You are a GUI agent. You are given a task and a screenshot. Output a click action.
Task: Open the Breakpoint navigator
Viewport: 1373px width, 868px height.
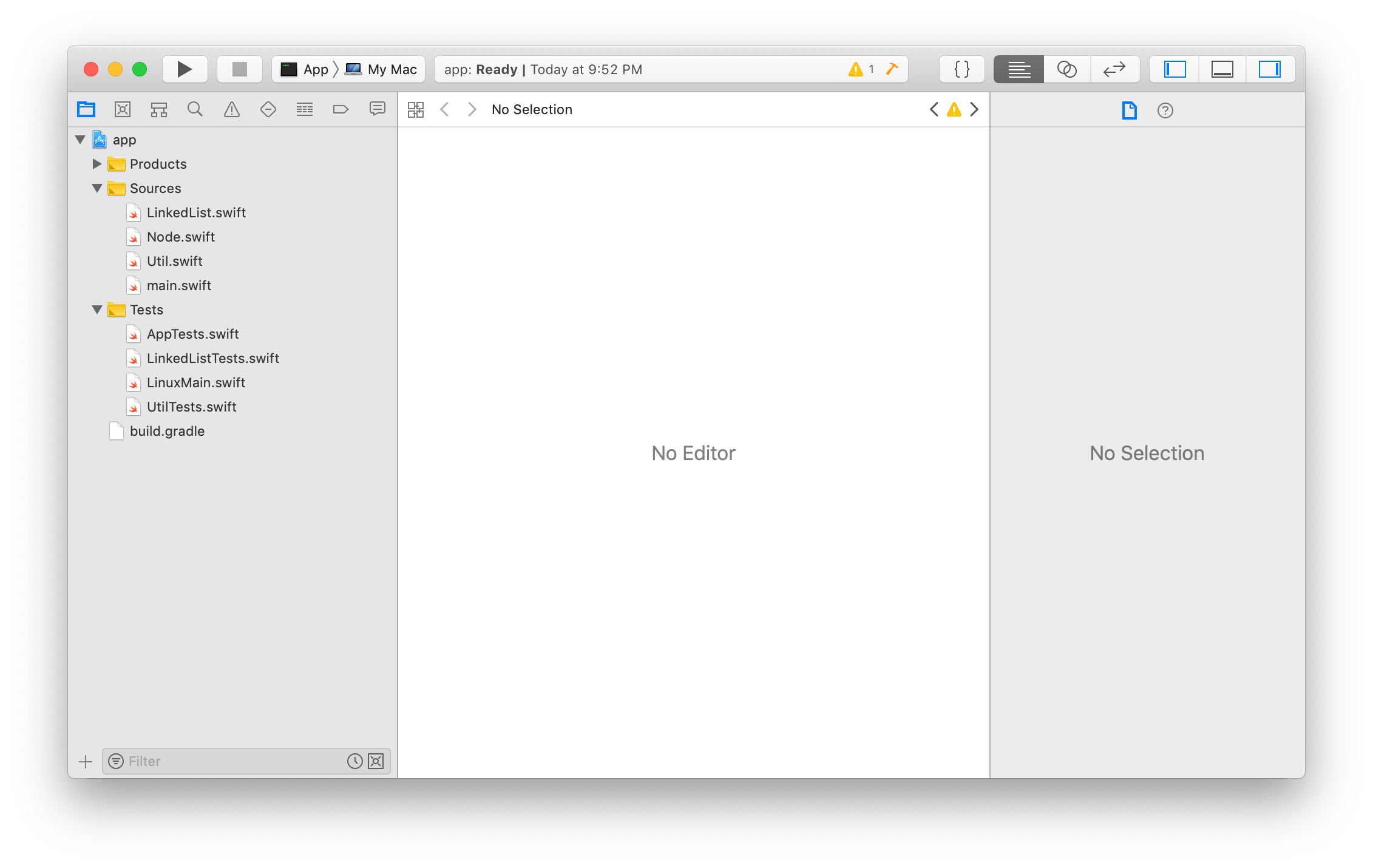[x=341, y=109]
